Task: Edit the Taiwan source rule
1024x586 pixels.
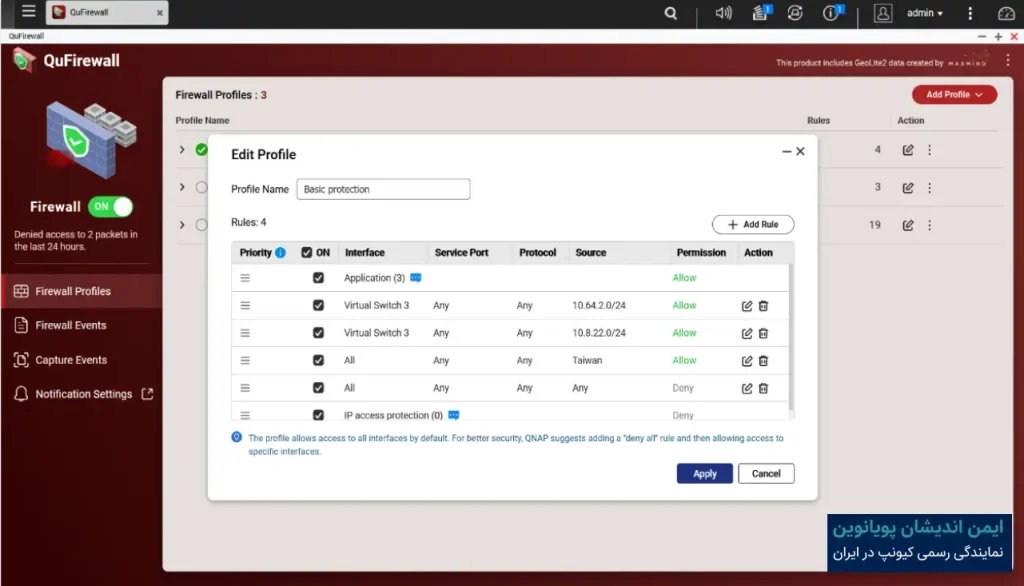Action: click(746, 361)
